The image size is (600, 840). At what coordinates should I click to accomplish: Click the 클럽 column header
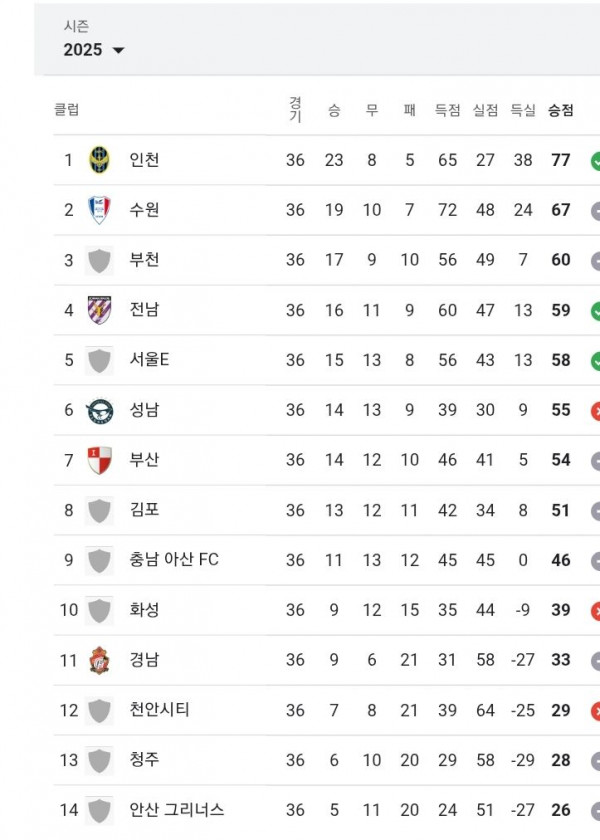pyautogui.click(x=67, y=110)
